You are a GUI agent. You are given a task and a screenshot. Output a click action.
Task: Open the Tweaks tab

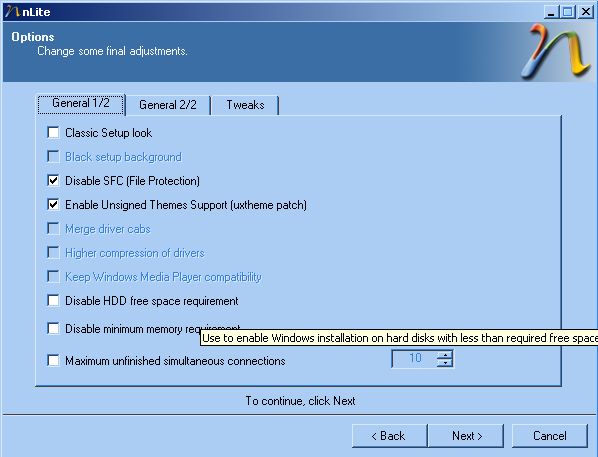245,105
